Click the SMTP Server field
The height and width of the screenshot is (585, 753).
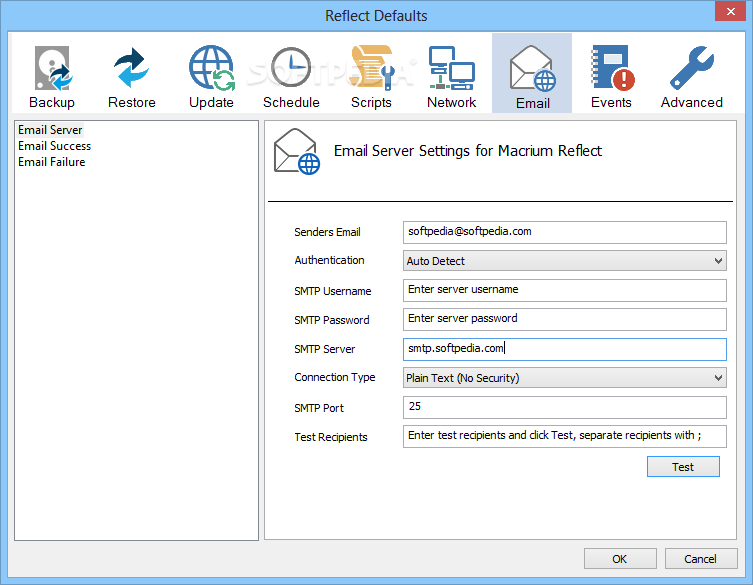[x=564, y=349]
